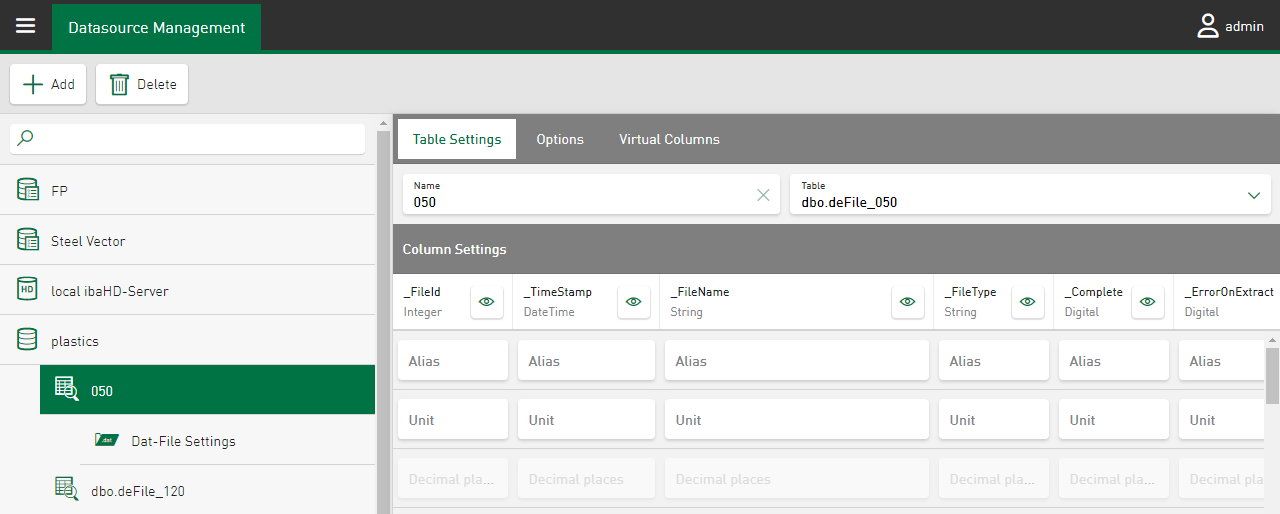Click the FP datasource database icon
Screen dimensions: 1280x514
tap(28, 190)
